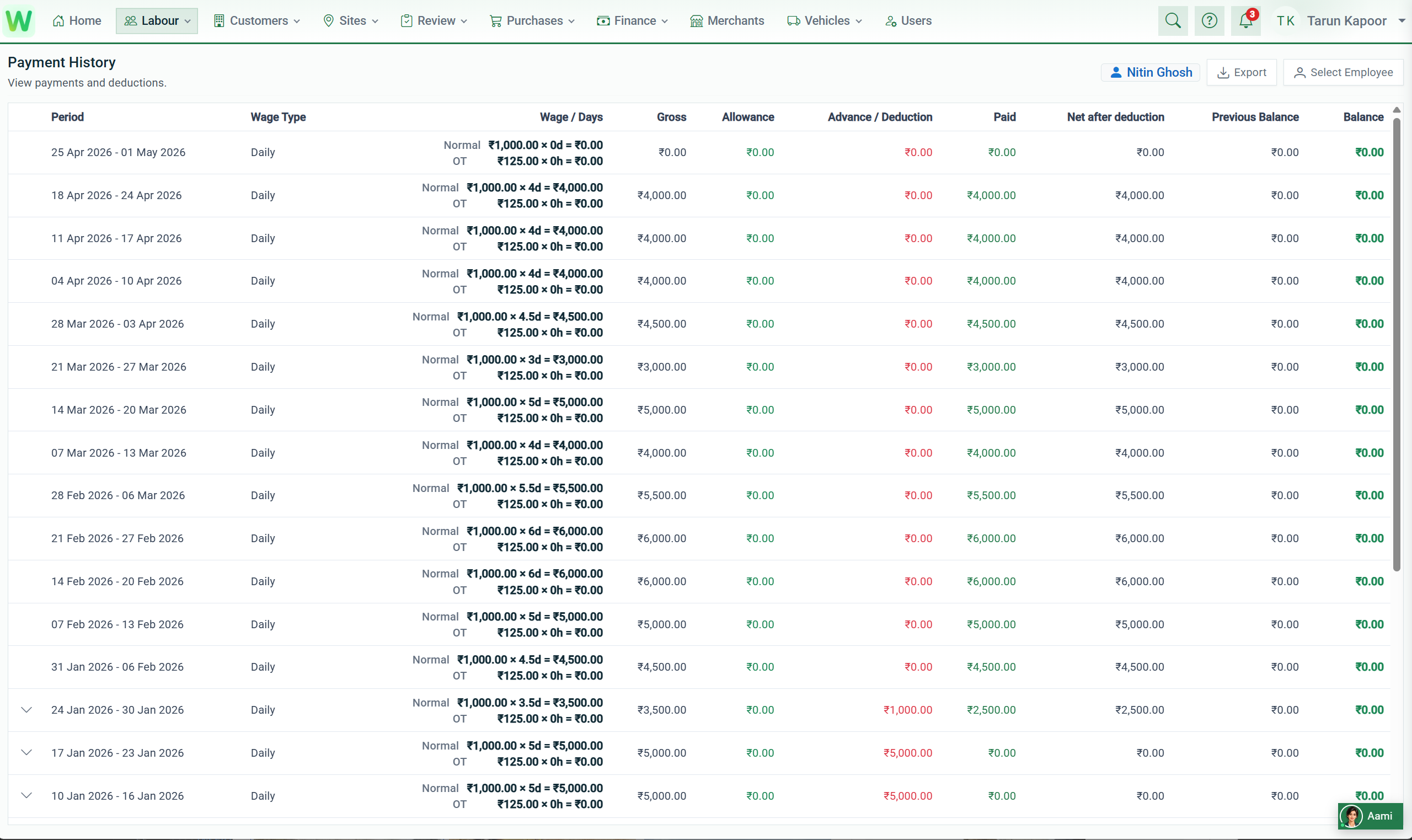Viewport: 1412px width, 840px height.
Task: Click the help question mark icon
Action: [x=1210, y=21]
